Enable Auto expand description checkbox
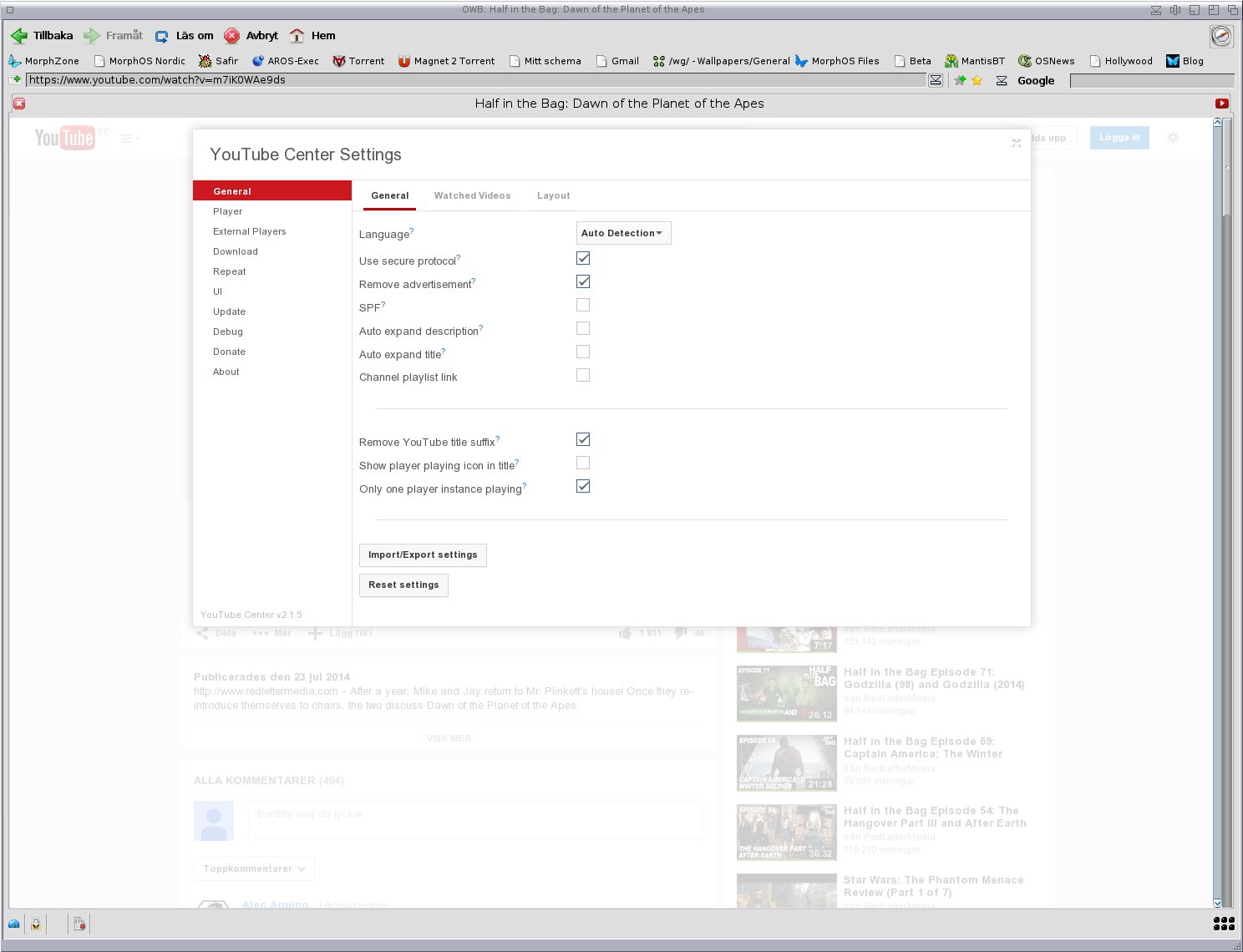This screenshot has width=1243, height=952. pos(583,328)
